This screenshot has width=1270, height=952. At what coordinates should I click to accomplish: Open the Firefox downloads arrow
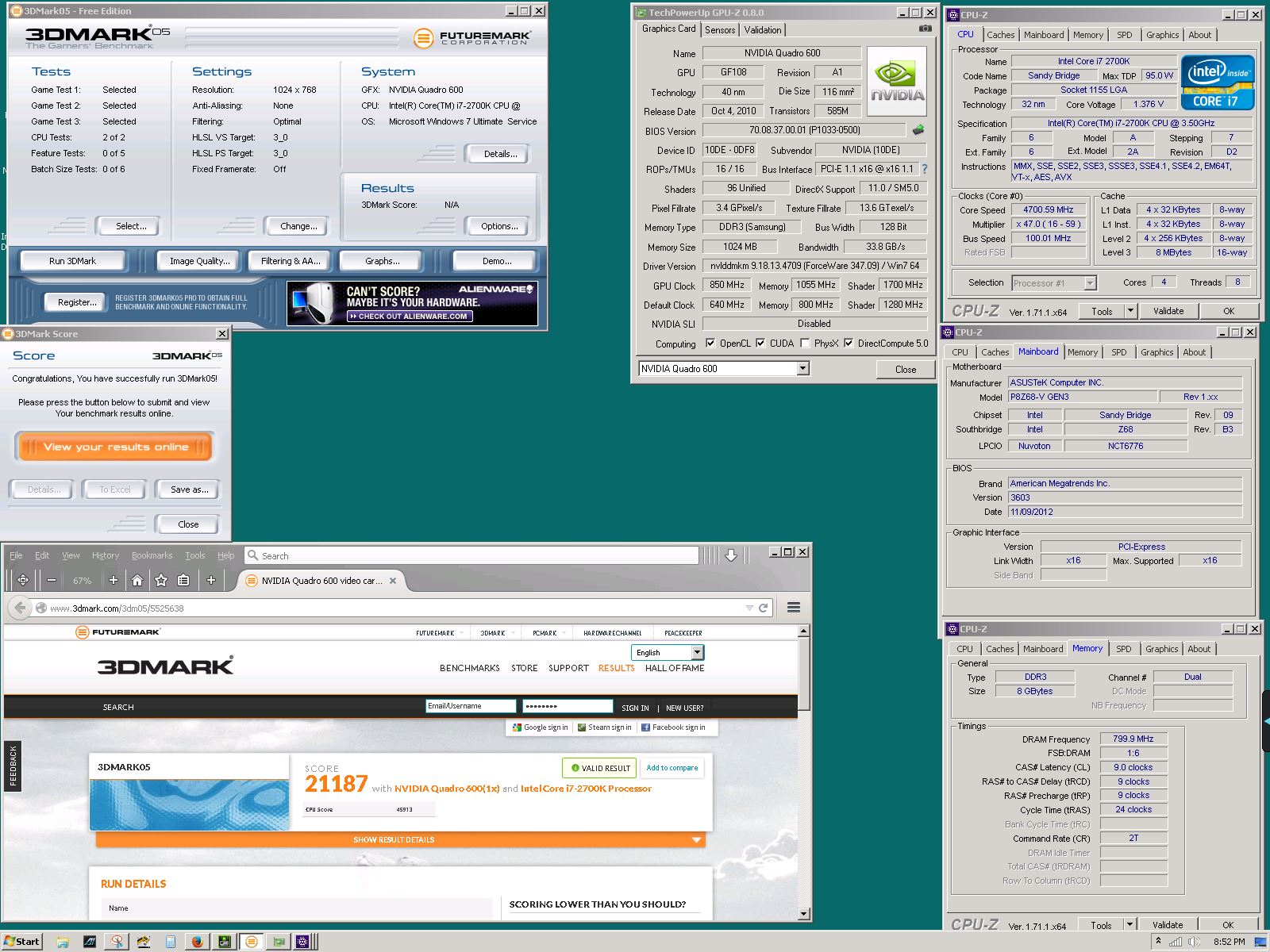pyautogui.click(x=731, y=555)
